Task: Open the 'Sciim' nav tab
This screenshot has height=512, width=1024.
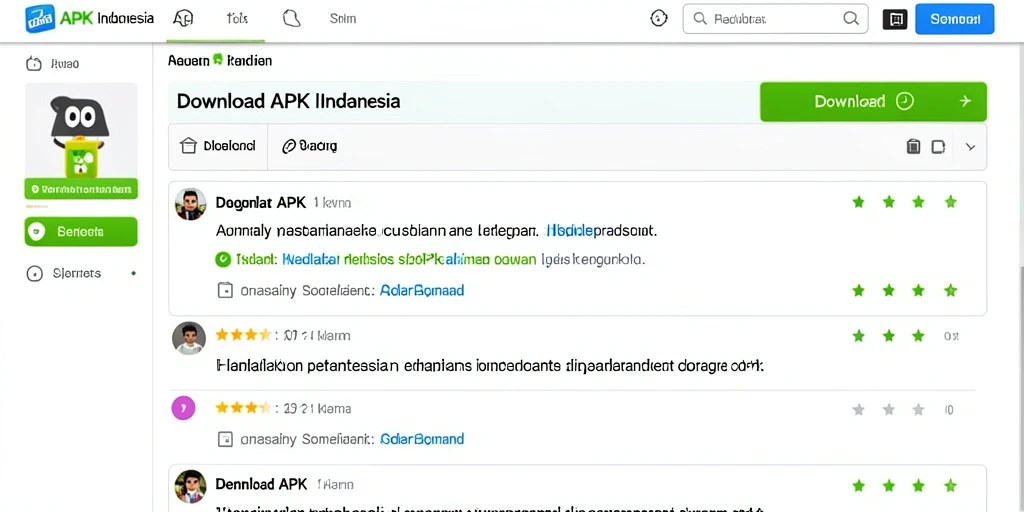Action: pyautogui.click(x=343, y=19)
